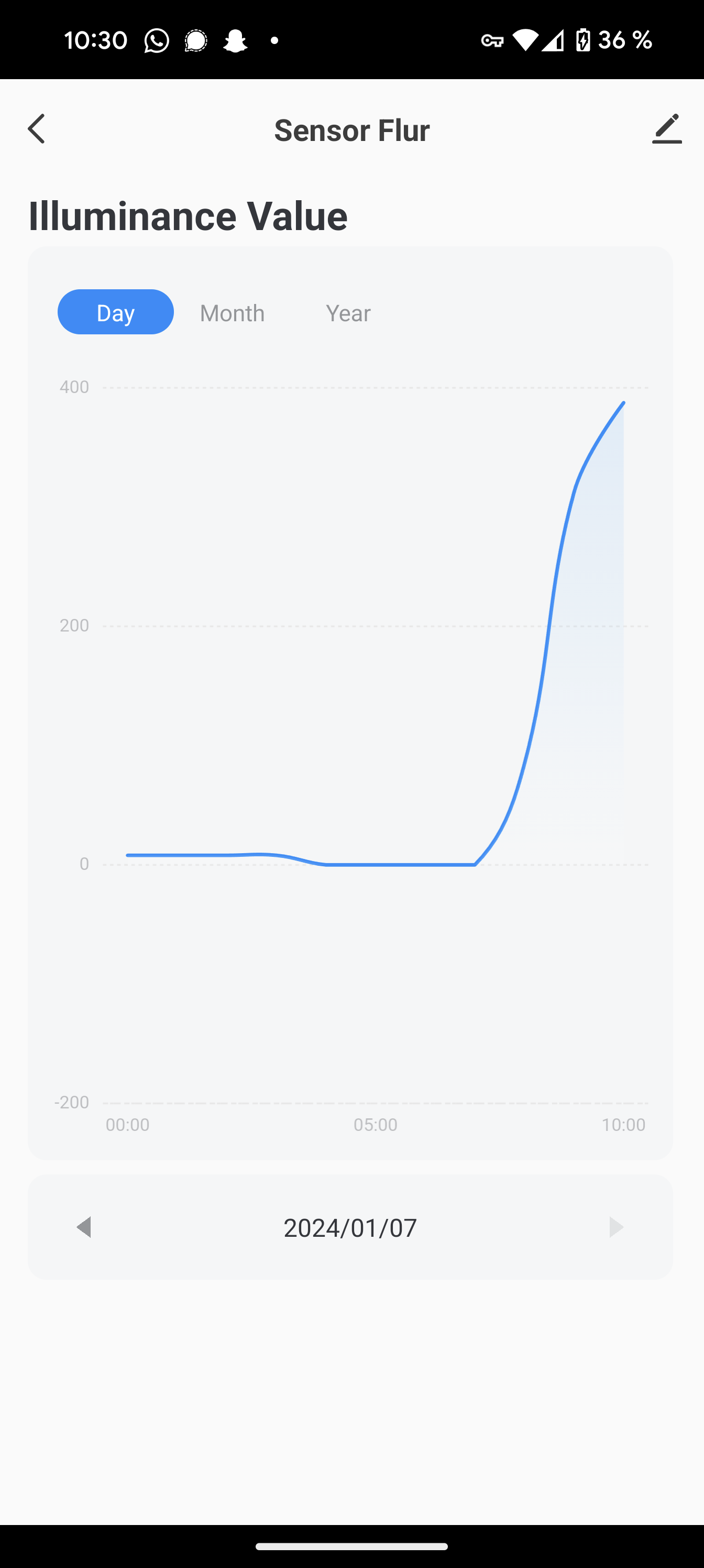Tap the home gesture navigation bar

351,1546
